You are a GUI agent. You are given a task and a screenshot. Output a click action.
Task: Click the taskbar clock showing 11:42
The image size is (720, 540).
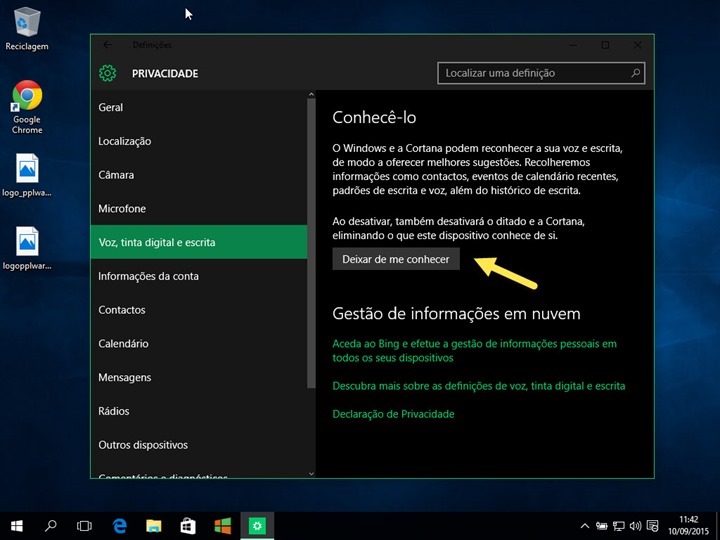tap(688, 526)
